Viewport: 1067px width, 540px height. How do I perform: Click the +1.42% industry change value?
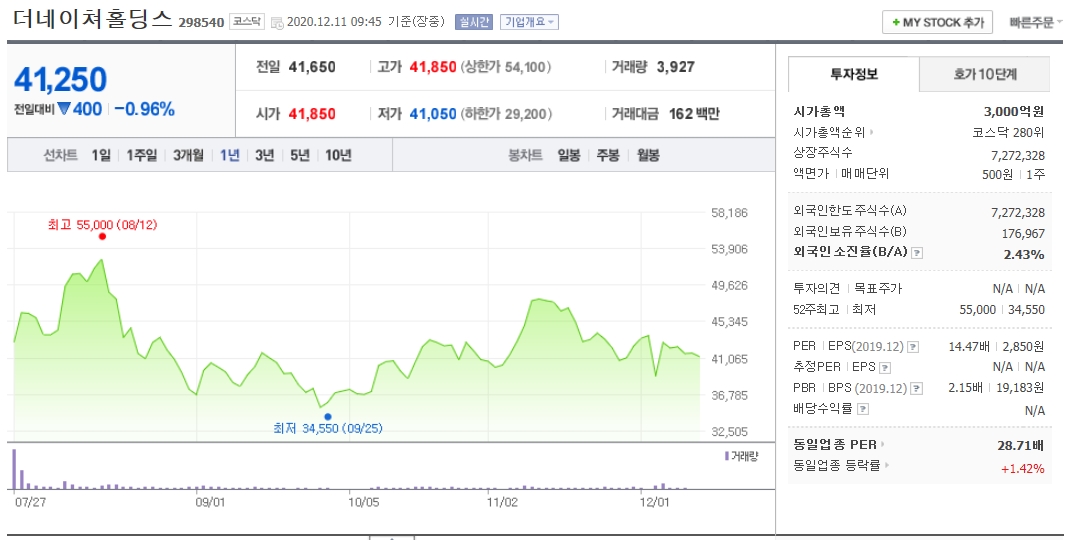(x=1022, y=469)
